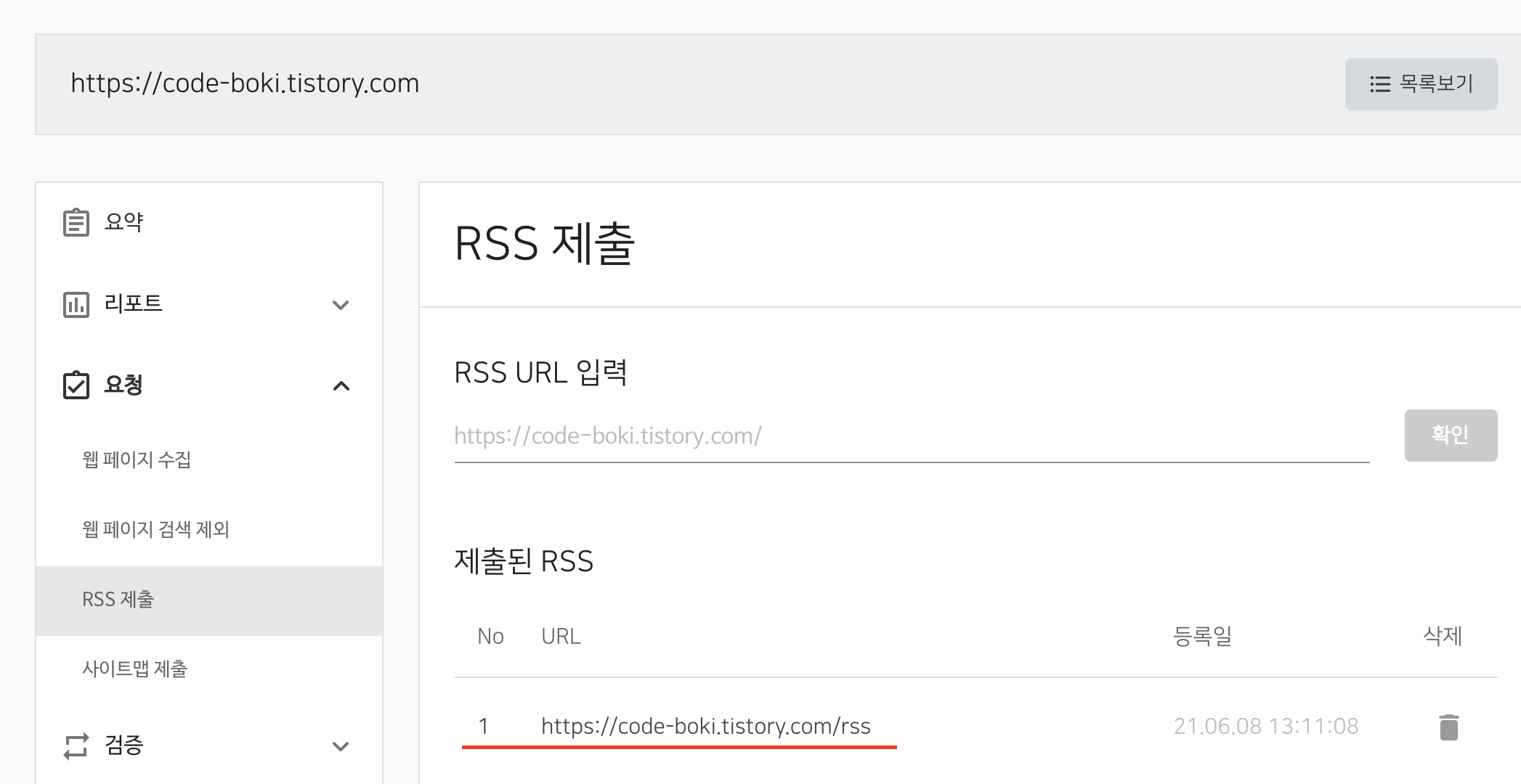
Task: Click the RSS URL input field
Action: click(x=911, y=436)
